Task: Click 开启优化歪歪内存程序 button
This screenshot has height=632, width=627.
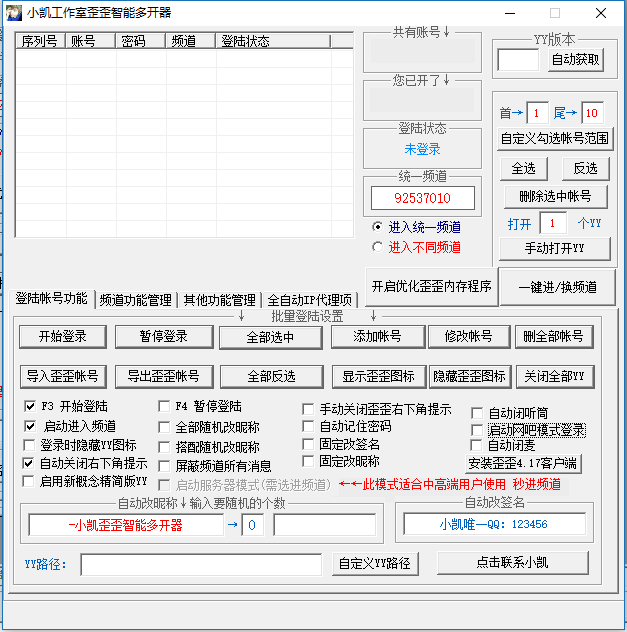Action: tap(432, 287)
